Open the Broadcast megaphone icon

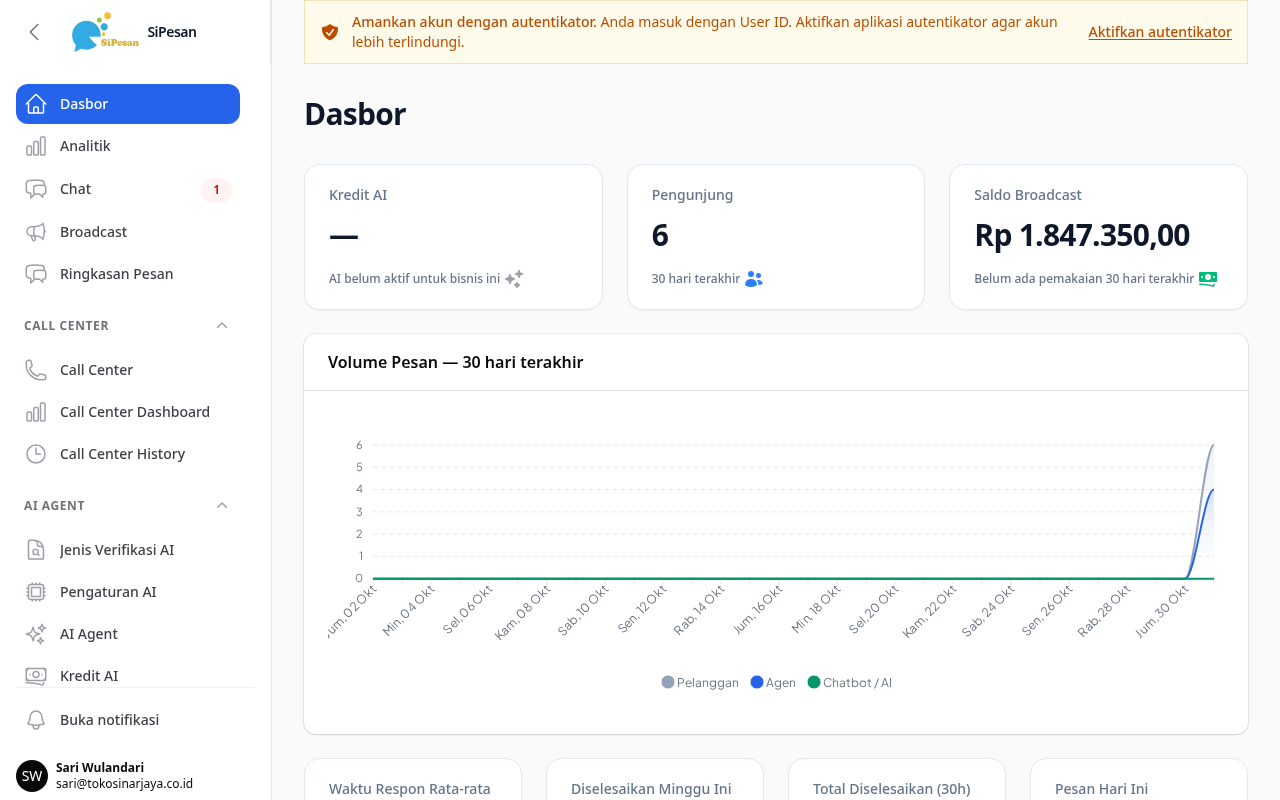tap(36, 232)
